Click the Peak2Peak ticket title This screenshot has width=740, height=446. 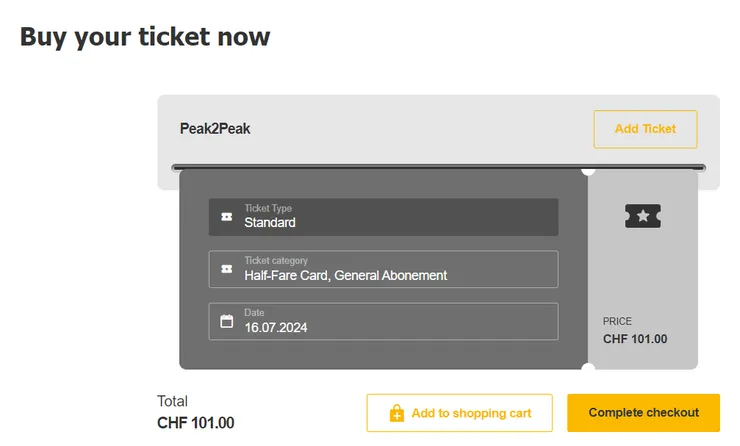pyautogui.click(x=215, y=129)
